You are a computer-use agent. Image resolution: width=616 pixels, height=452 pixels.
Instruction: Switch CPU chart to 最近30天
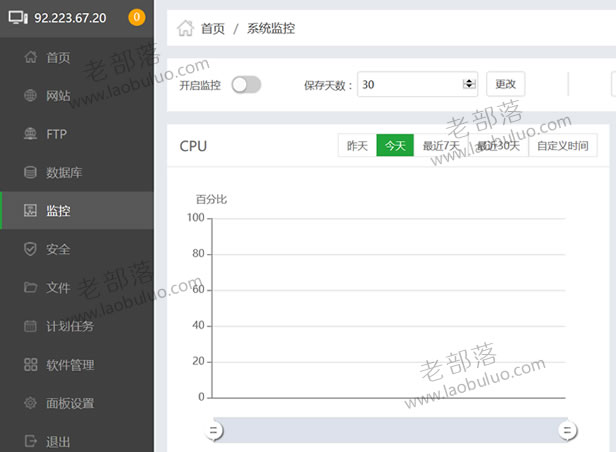pyautogui.click(x=498, y=146)
